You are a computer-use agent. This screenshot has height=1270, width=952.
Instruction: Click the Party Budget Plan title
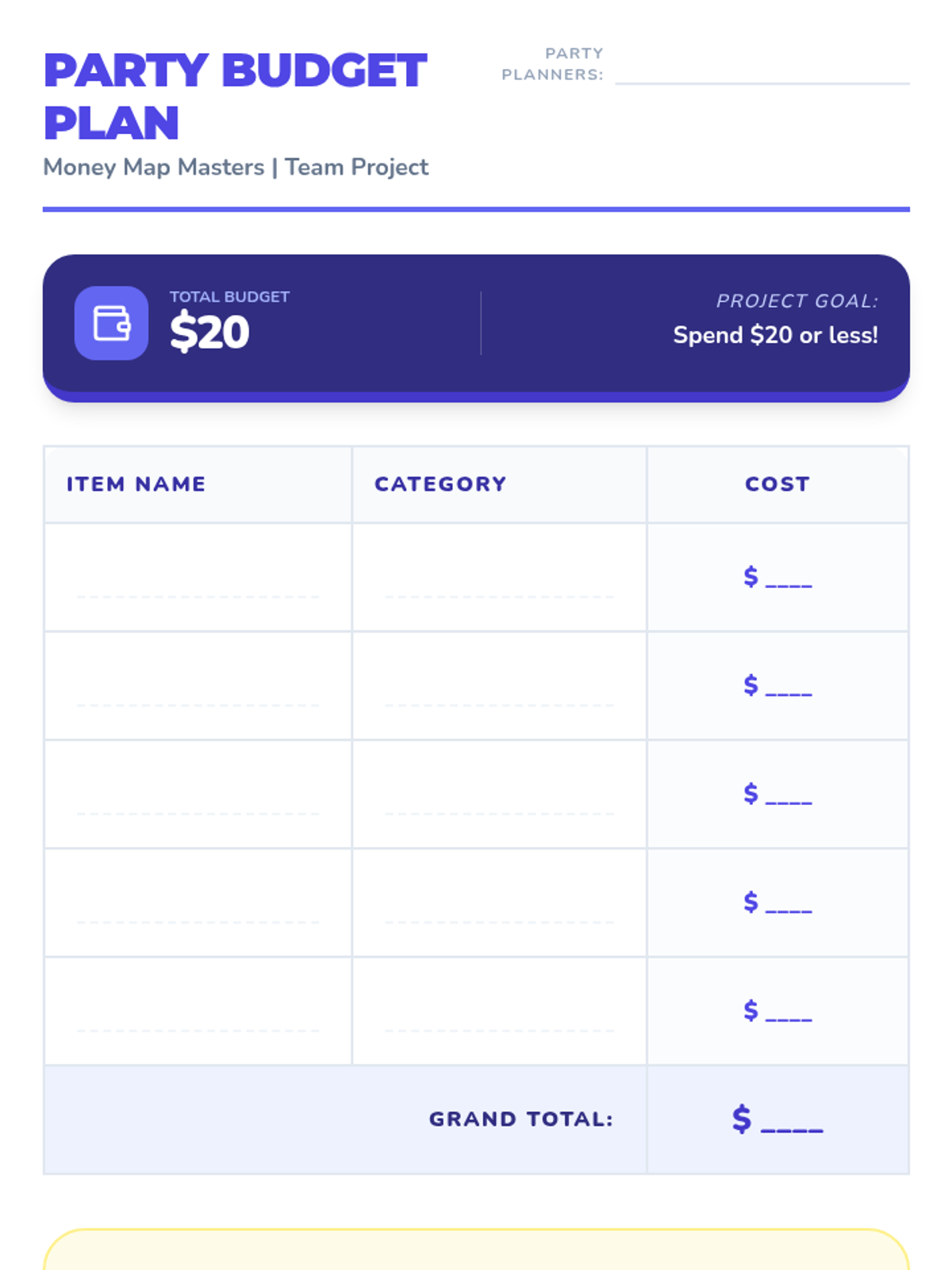235,96
